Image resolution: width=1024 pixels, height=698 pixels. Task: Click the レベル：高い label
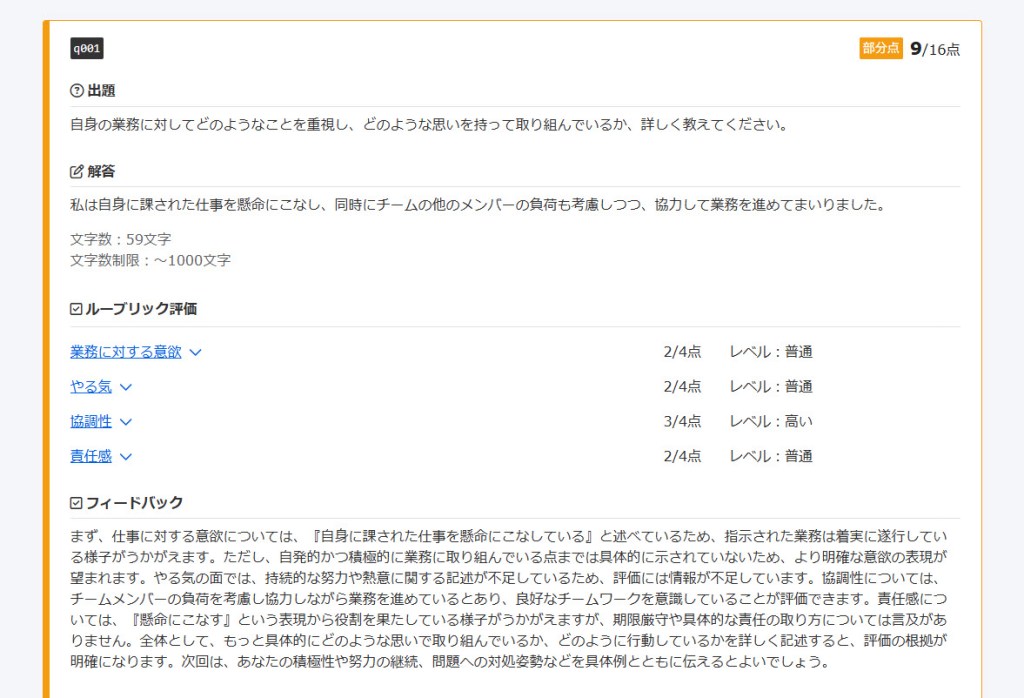[771, 422]
